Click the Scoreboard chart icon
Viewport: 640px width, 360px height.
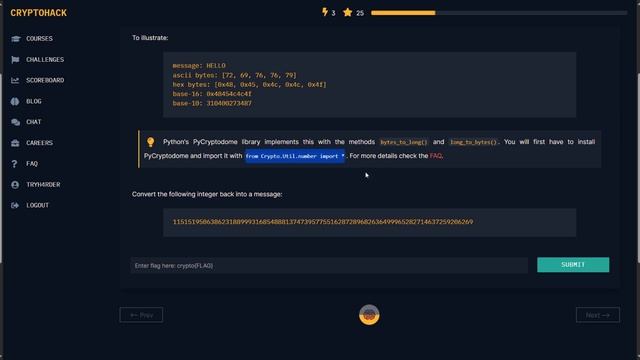(x=15, y=80)
